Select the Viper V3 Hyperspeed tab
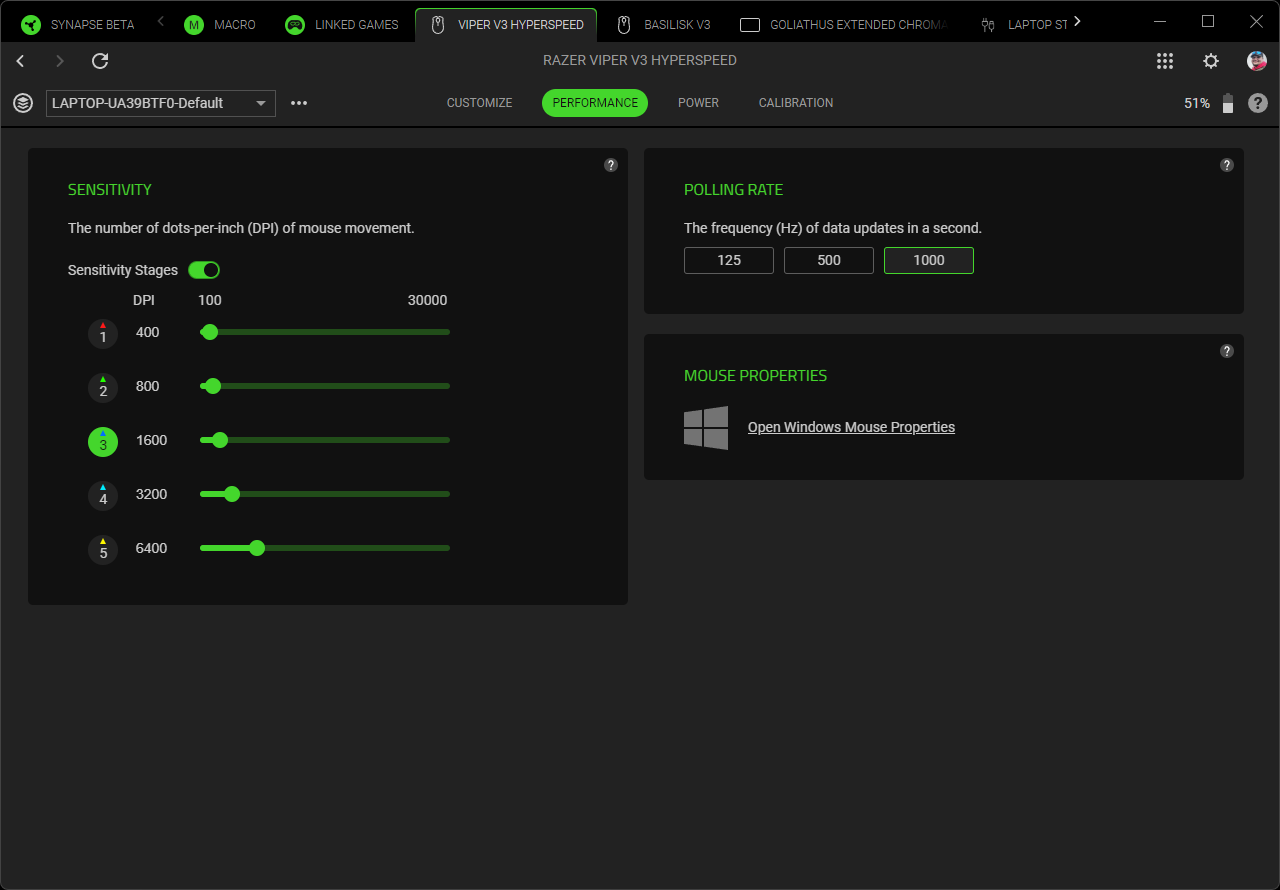The image size is (1280, 890). 506,24
